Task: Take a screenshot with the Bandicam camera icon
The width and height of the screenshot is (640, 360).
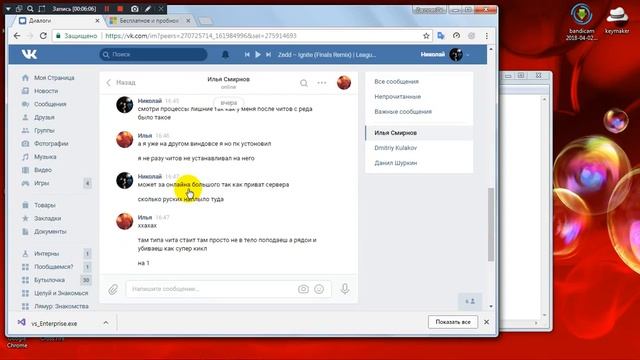Action: click(135, 9)
